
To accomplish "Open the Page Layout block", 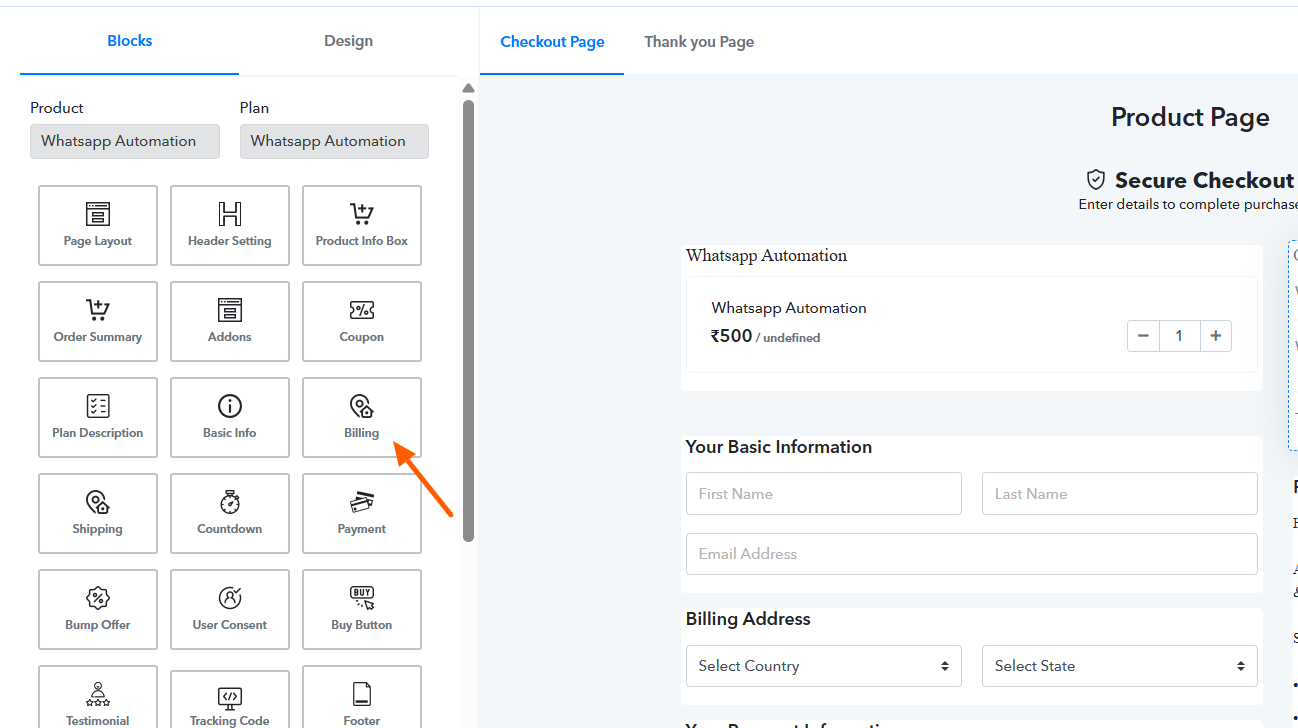I will coord(98,225).
